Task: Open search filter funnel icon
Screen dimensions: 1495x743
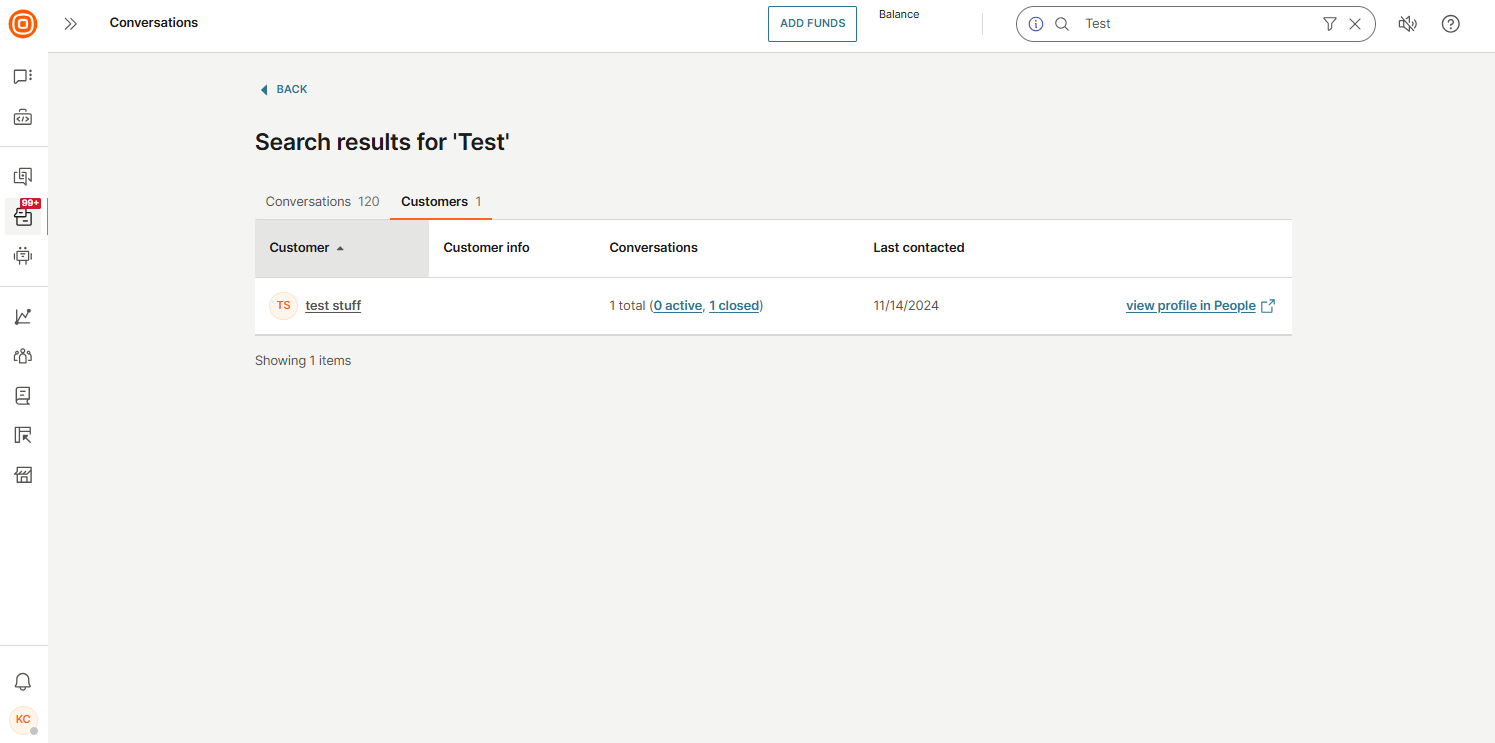Action: click(1329, 24)
